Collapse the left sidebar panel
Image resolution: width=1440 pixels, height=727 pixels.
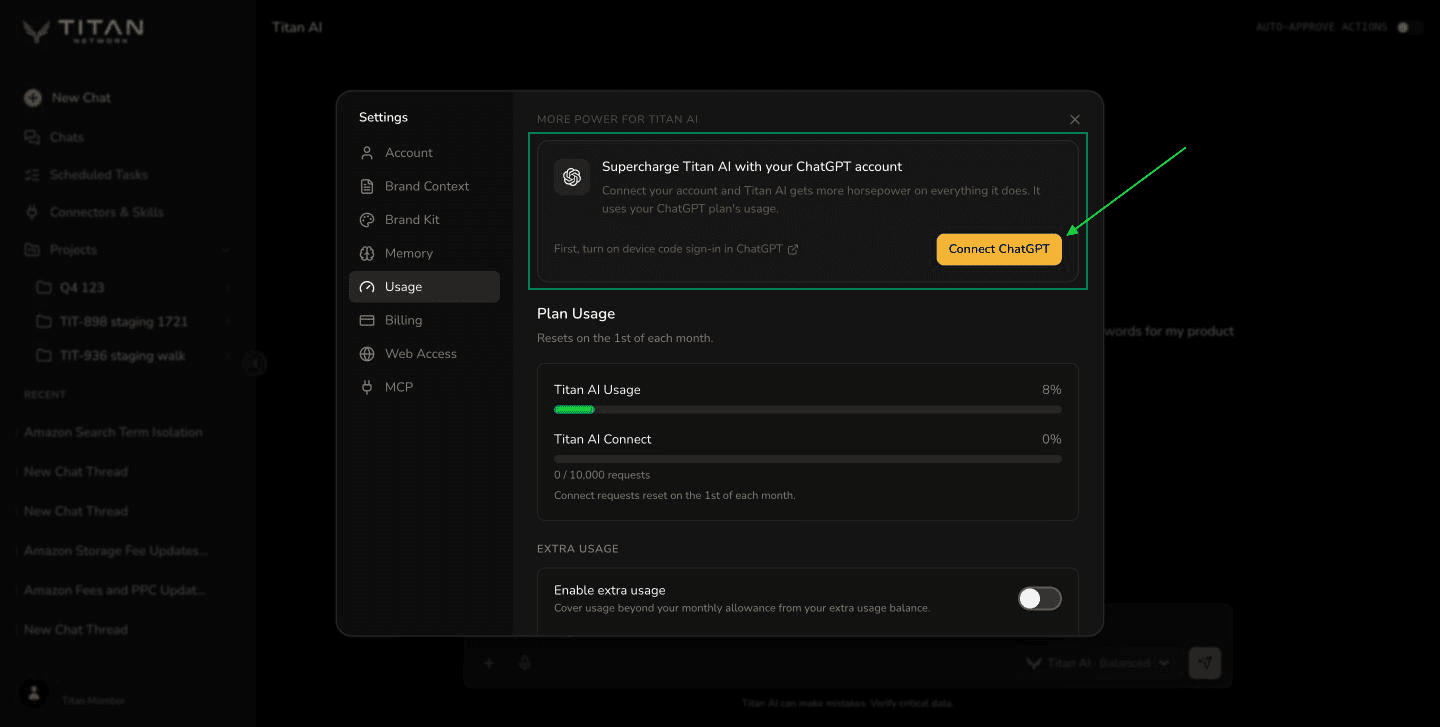256,363
